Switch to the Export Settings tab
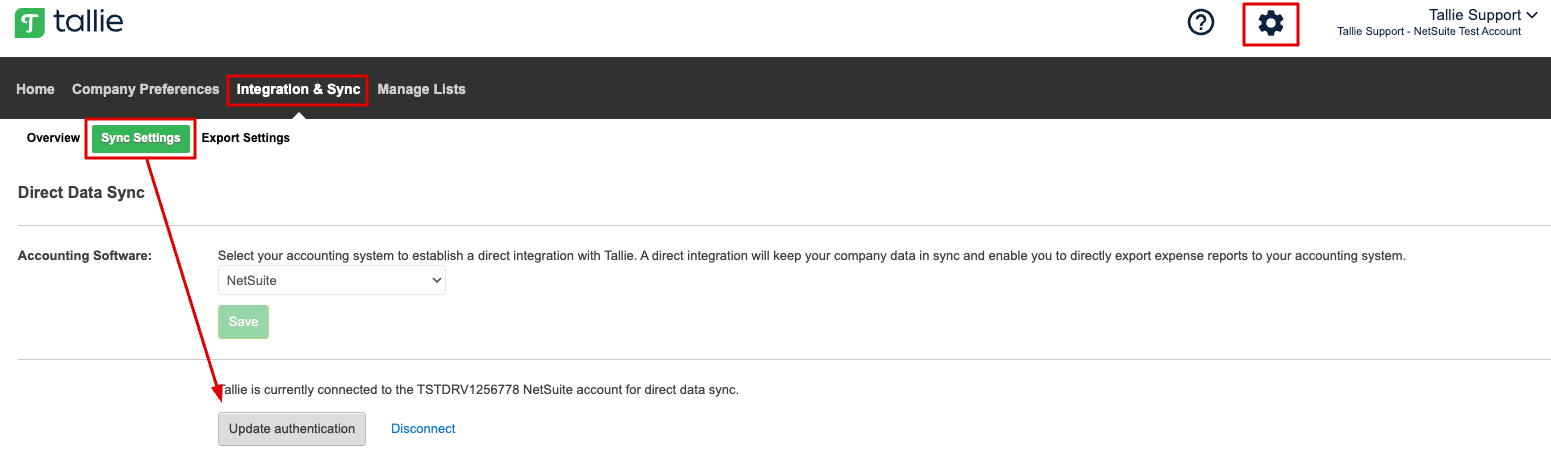Screen dimensions: 1551x457 (246, 138)
